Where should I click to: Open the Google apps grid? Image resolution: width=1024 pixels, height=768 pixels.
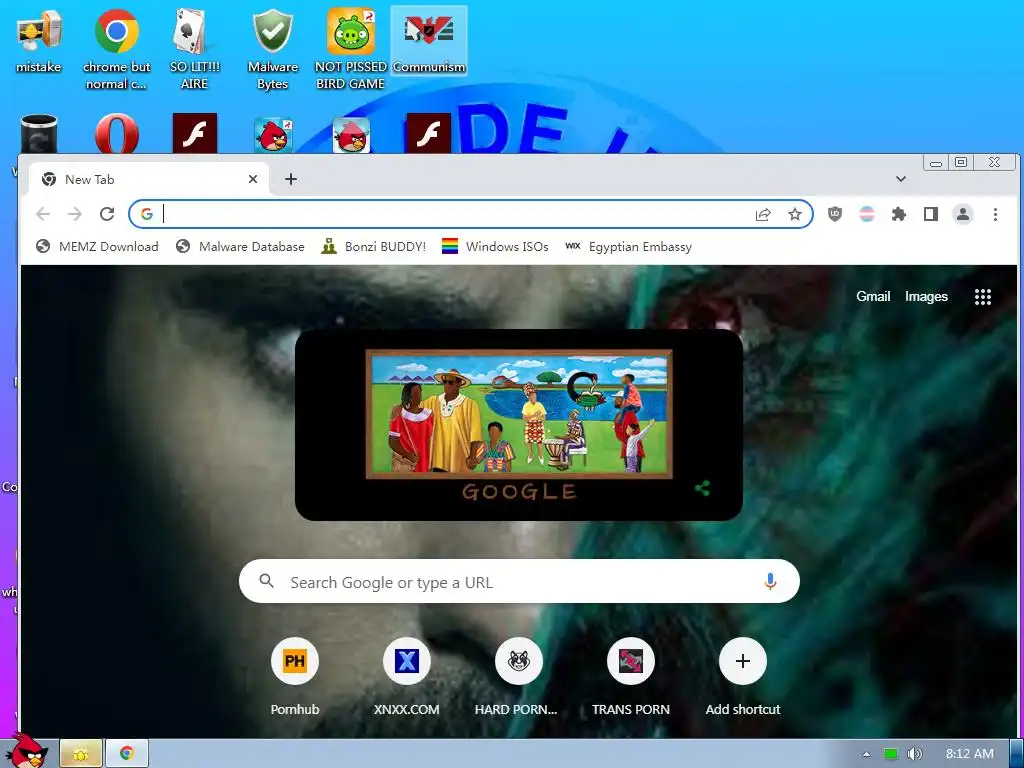983,297
